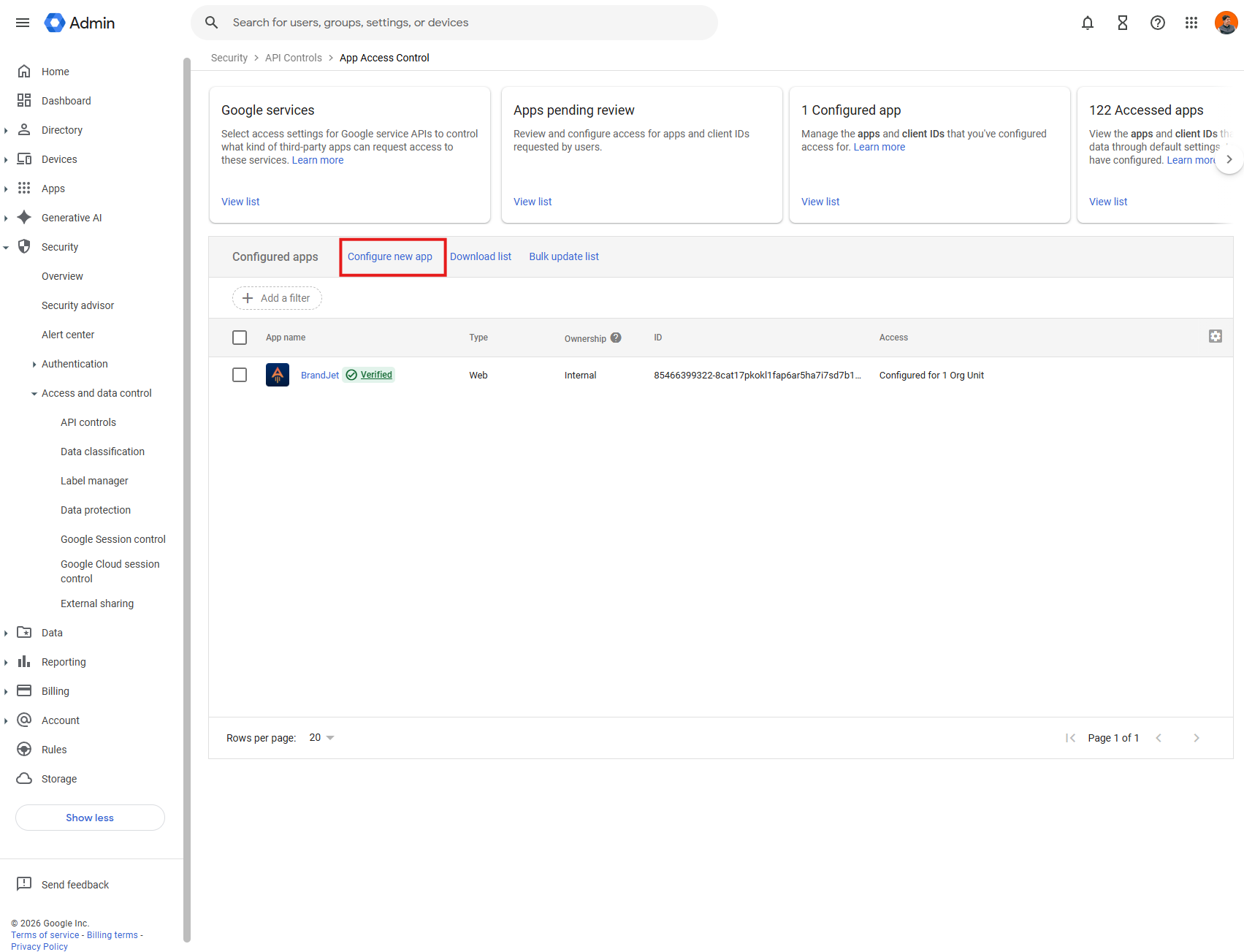Open Data classification in sidebar
Image resolution: width=1244 pixels, height=952 pixels.
tap(102, 452)
